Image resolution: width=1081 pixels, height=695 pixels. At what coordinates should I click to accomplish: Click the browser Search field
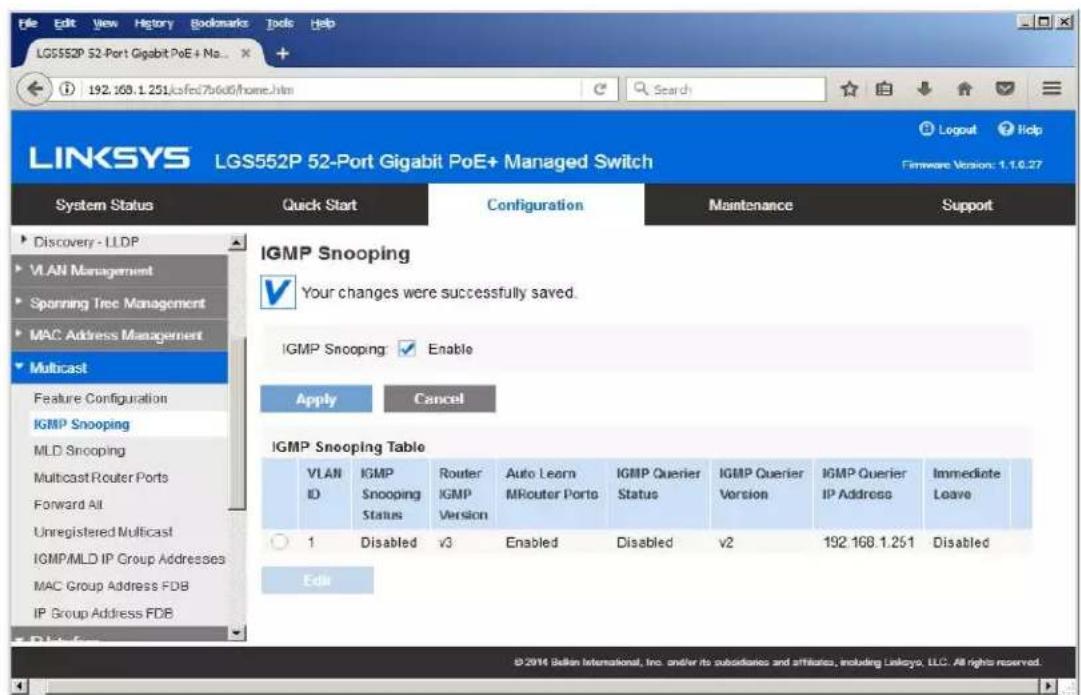point(725,90)
